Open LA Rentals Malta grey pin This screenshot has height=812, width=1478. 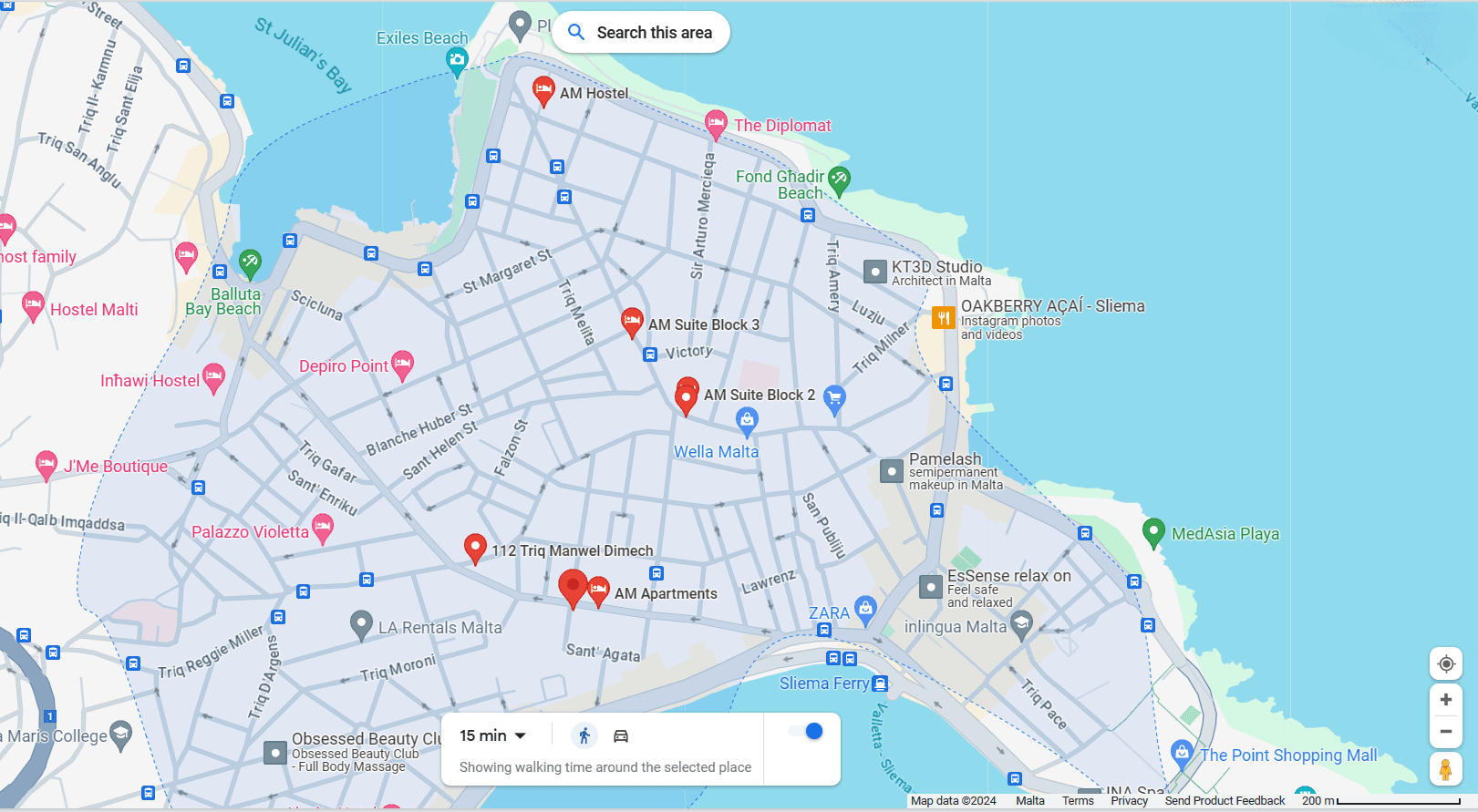pyautogui.click(x=362, y=625)
